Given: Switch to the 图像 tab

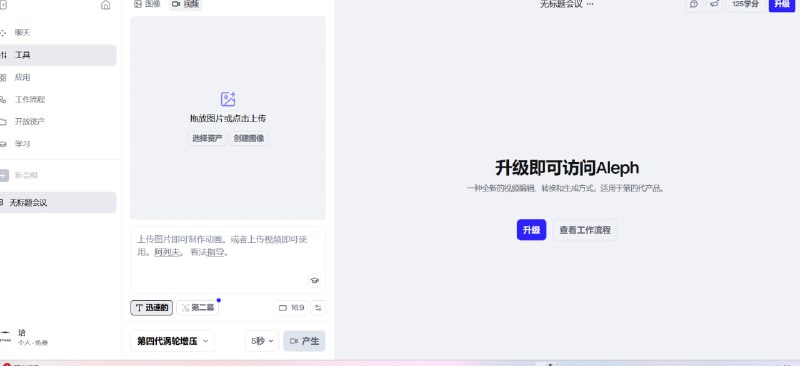Looking at the screenshot, I should 147,4.
